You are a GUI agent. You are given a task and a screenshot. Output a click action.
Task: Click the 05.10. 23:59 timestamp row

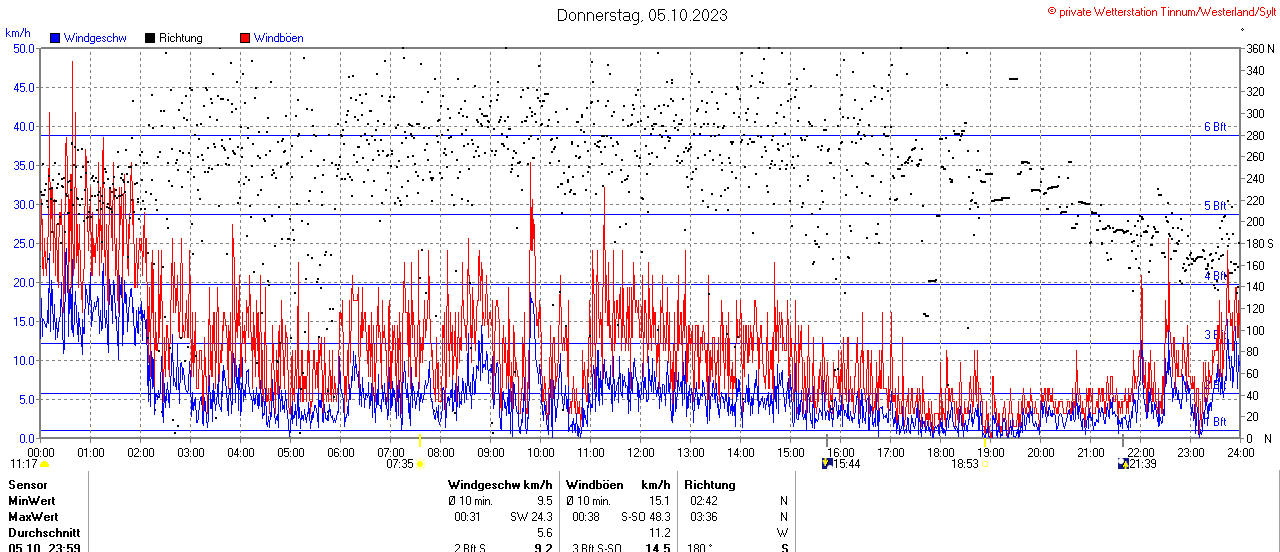(44, 548)
